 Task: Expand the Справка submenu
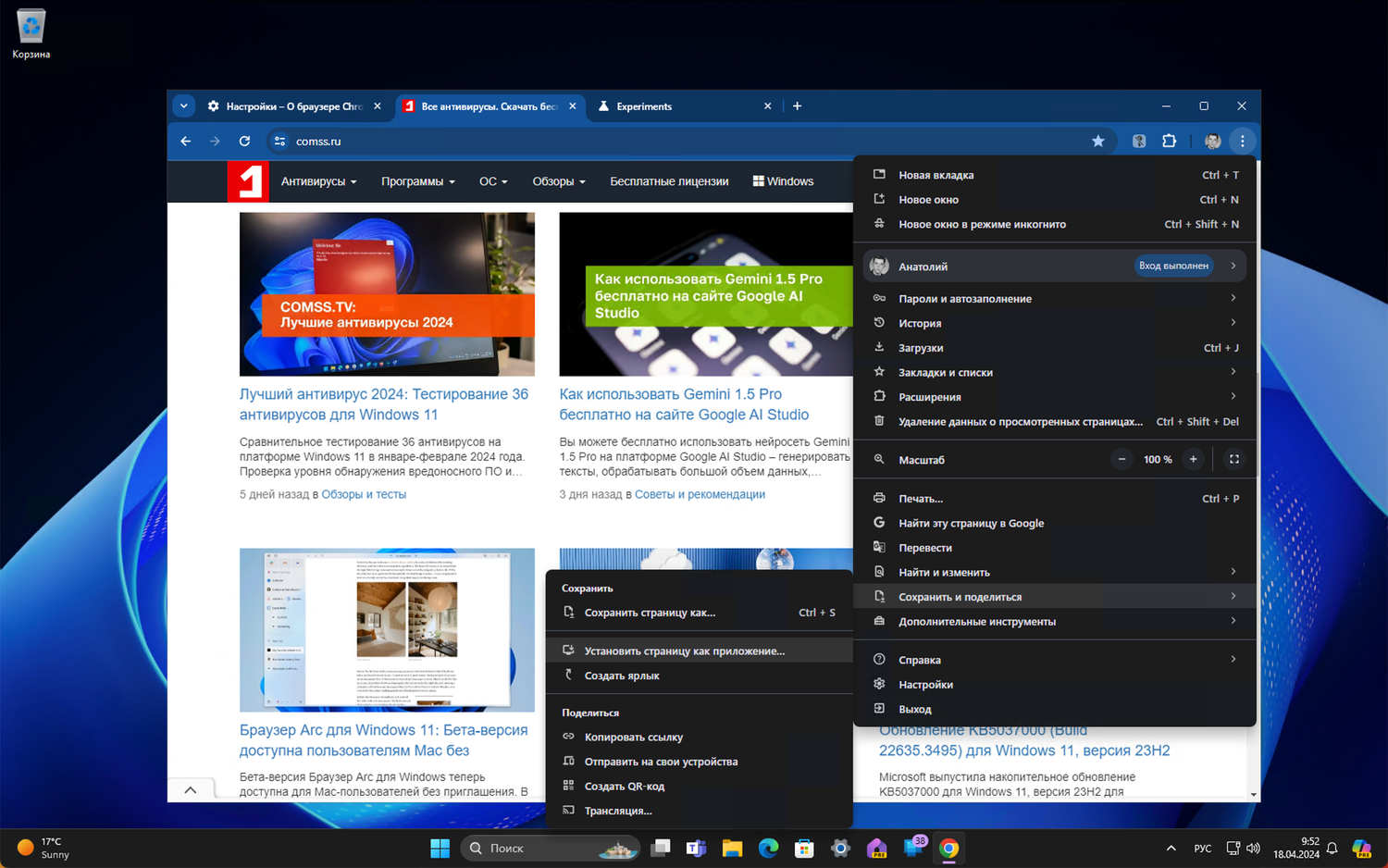coord(1055,660)
